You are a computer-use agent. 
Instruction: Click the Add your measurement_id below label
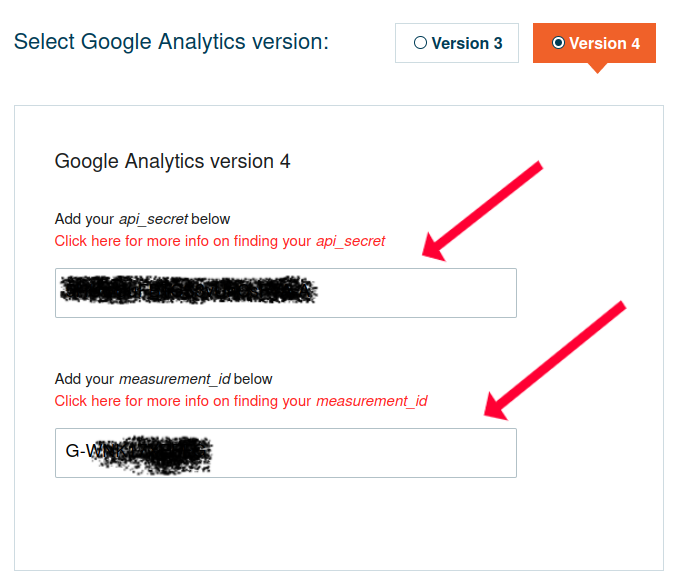tap(163, 379)
